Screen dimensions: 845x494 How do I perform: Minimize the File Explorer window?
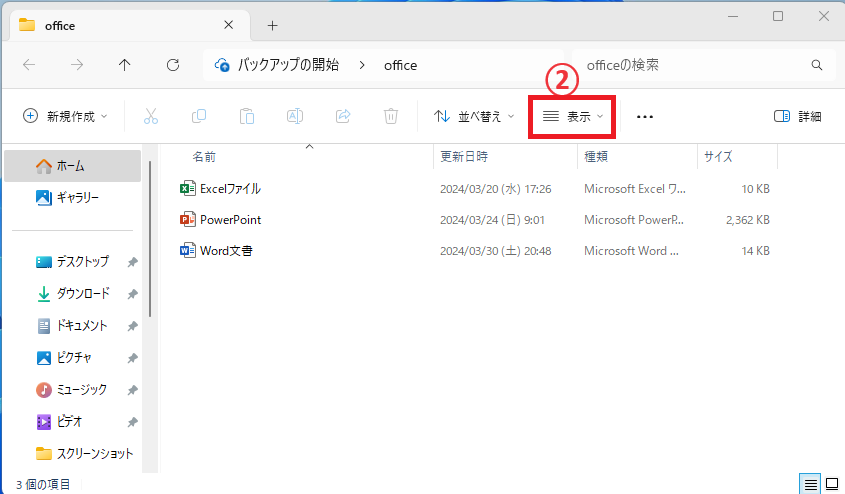pos(732,17)
